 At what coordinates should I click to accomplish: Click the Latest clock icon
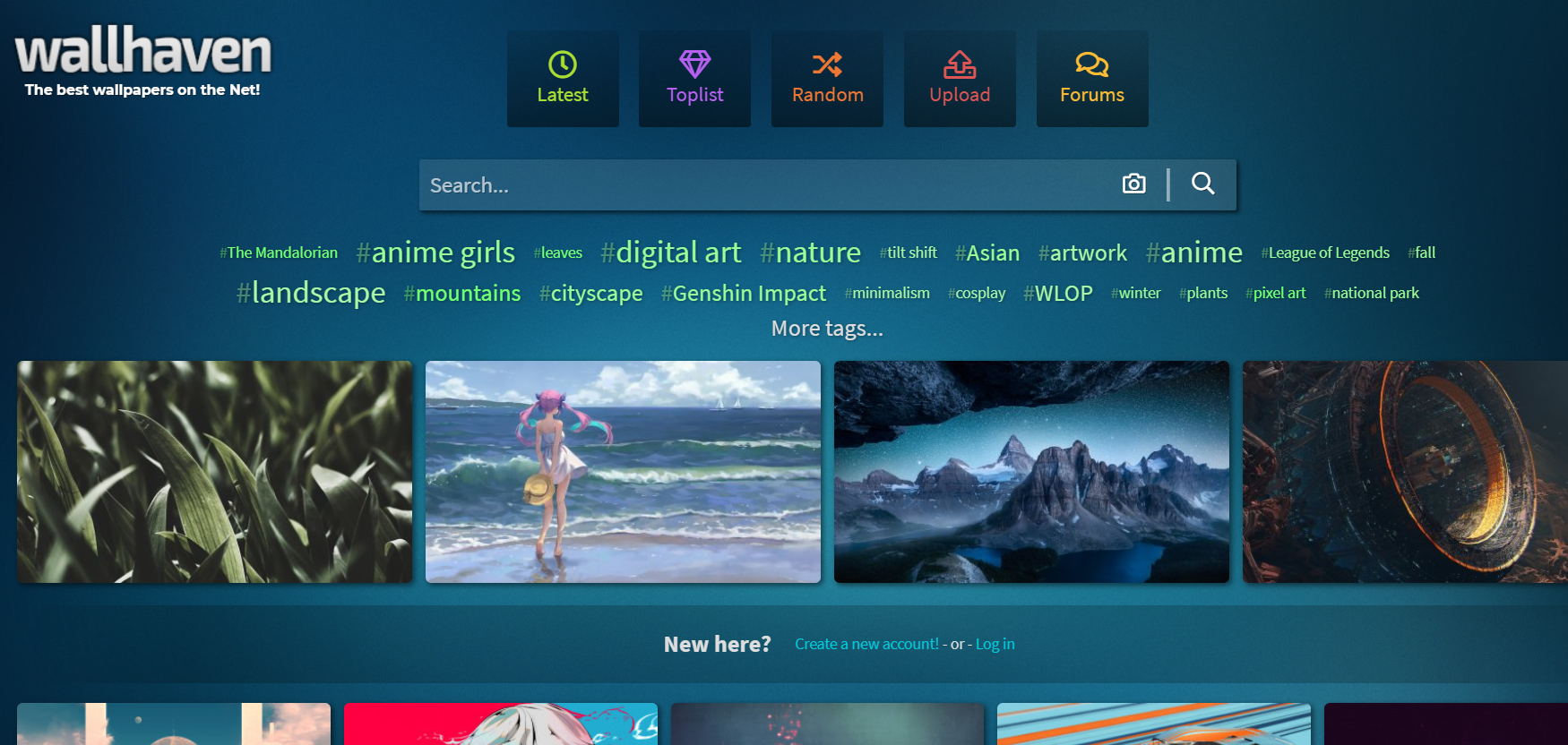tap(562, 64)
